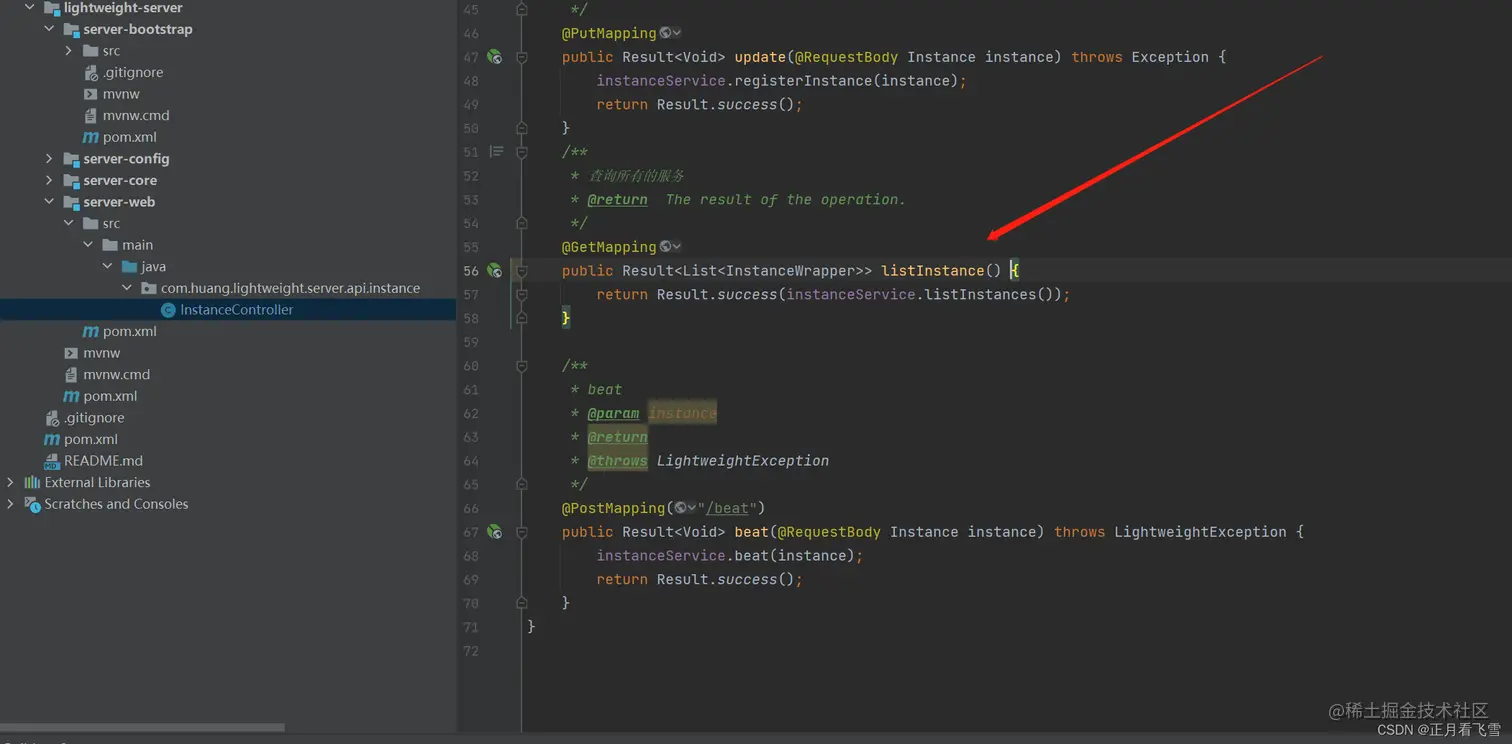Click gutter endpoint icon on line 56
The height and width of the screenshot is (744, 1512).
(494, 270)
